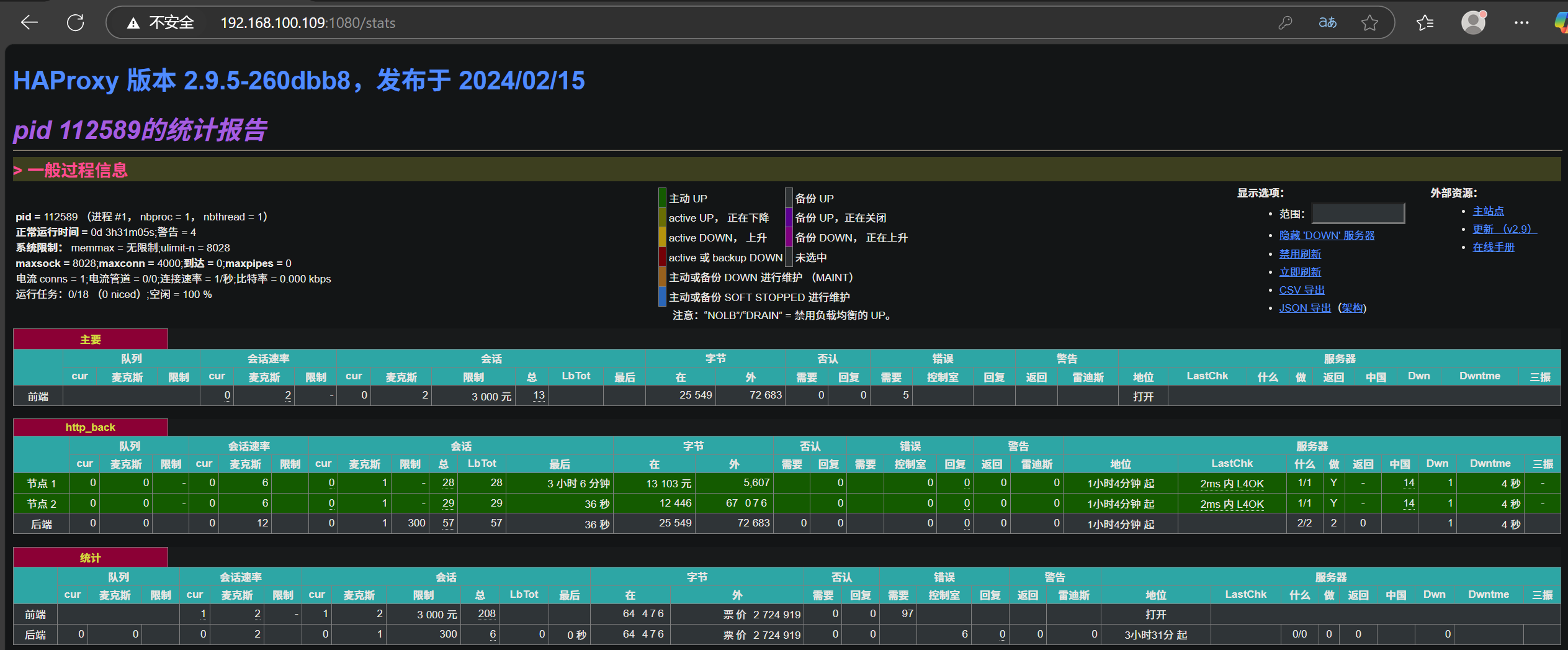Click last session '3 小时 6 分钟' for 节点 1
1568x650 pixels.
coord(578,483)
